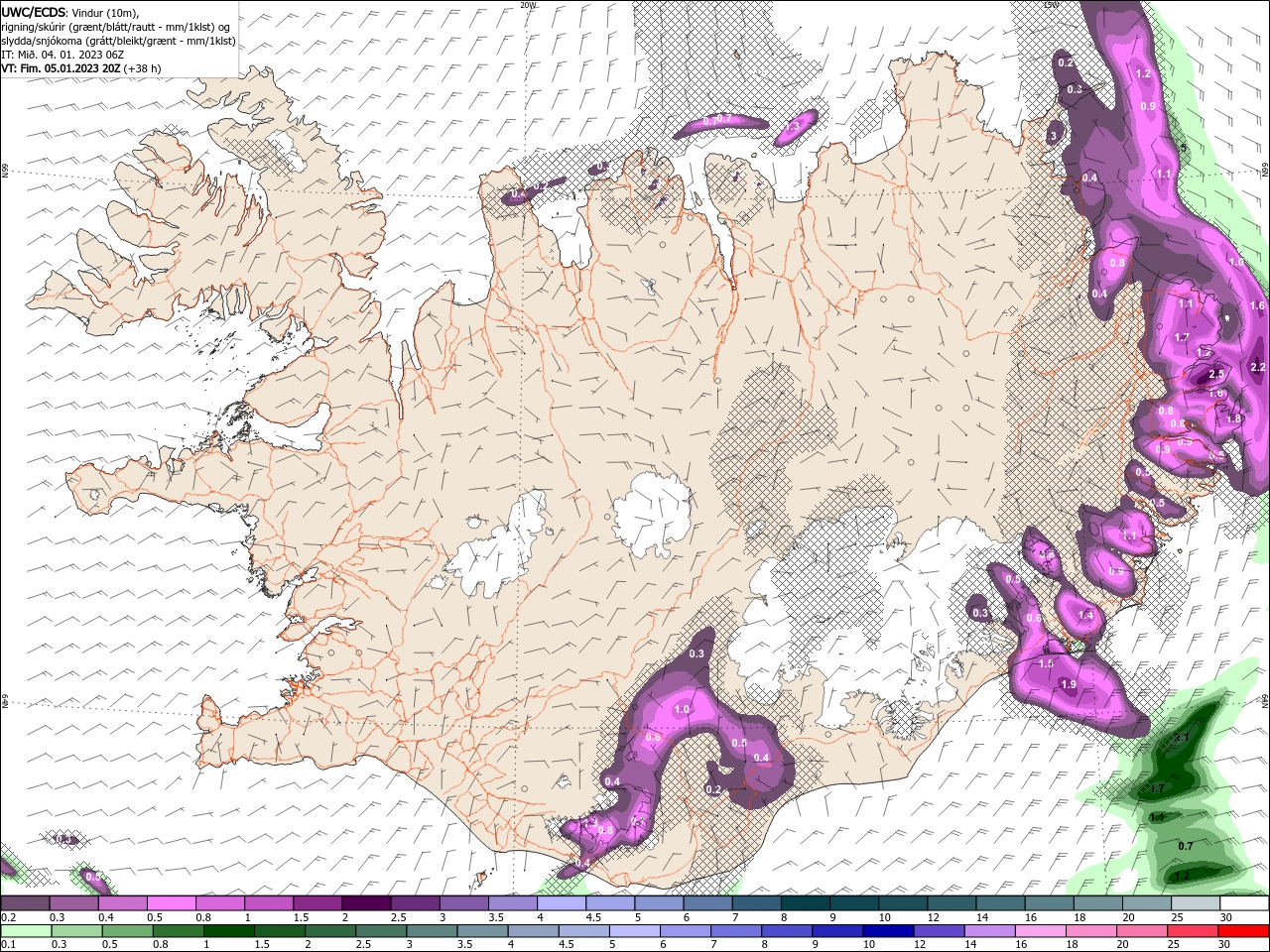Viewport: 1270px width, 952px height.
Task: Click the 1.9 value on the southeast snow patch
Action: click(1069, 684)
